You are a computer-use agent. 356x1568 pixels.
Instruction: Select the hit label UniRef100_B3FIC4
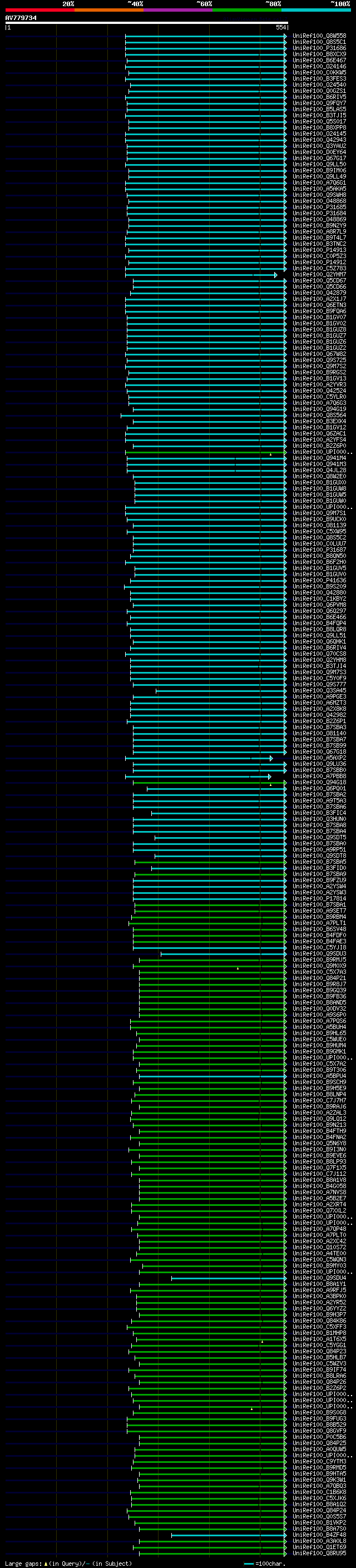click(319, 813)
